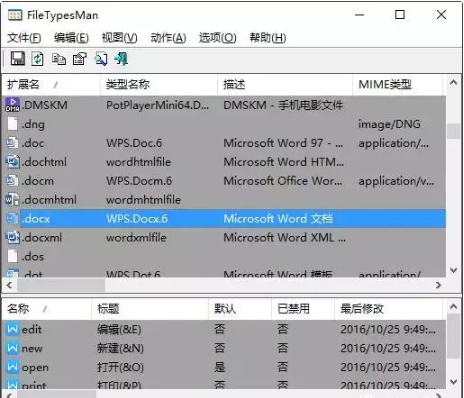Image resolution: width=464 pixels, height=398 pixels.
Task: Select the new action name
Action: coord(32,349)
